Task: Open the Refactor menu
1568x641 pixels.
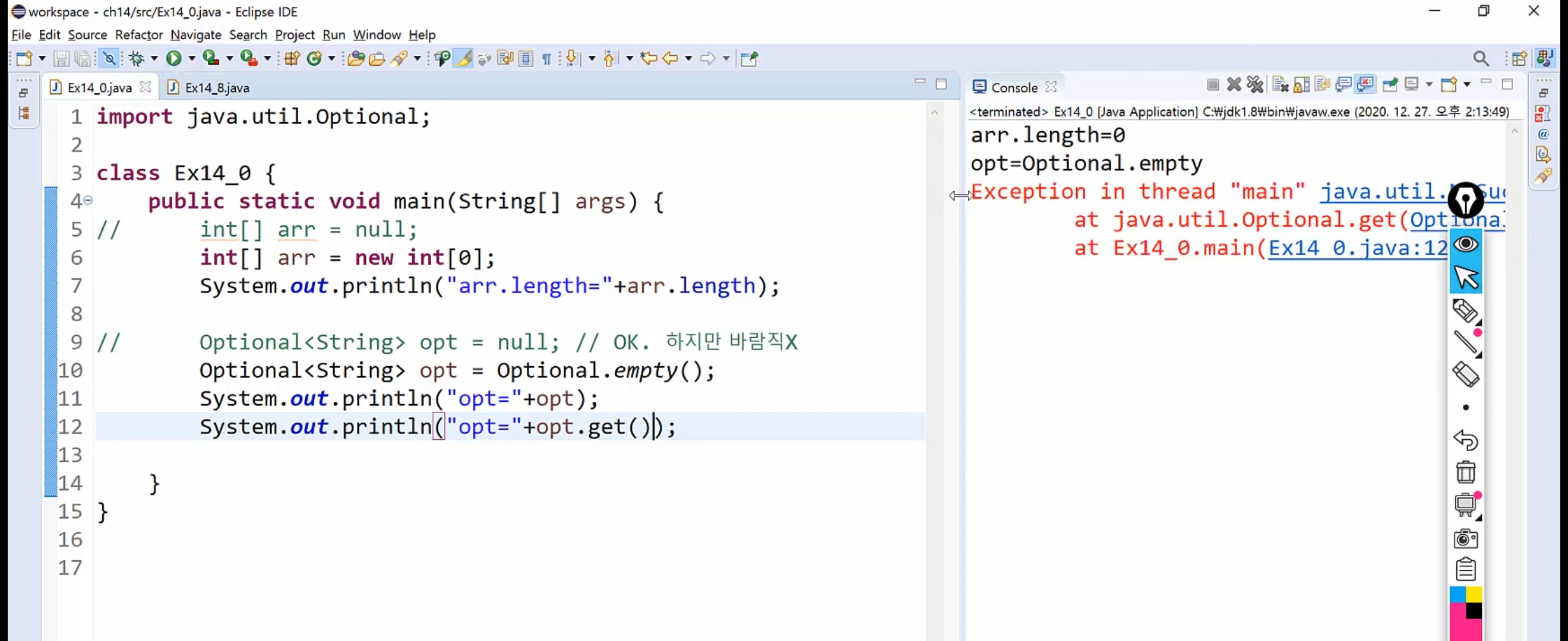Action: pos(138,34)
